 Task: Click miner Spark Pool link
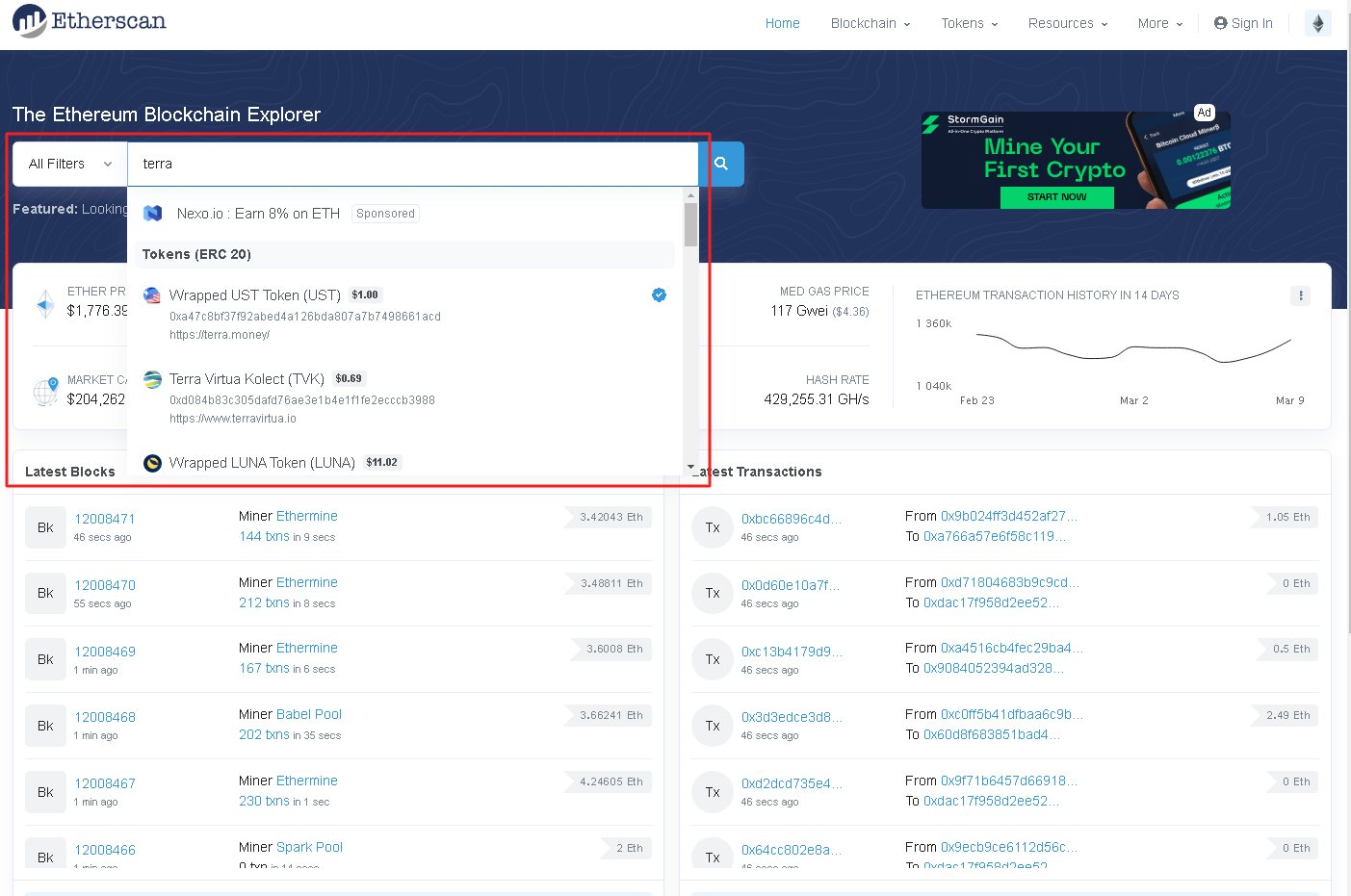[309, 847]
